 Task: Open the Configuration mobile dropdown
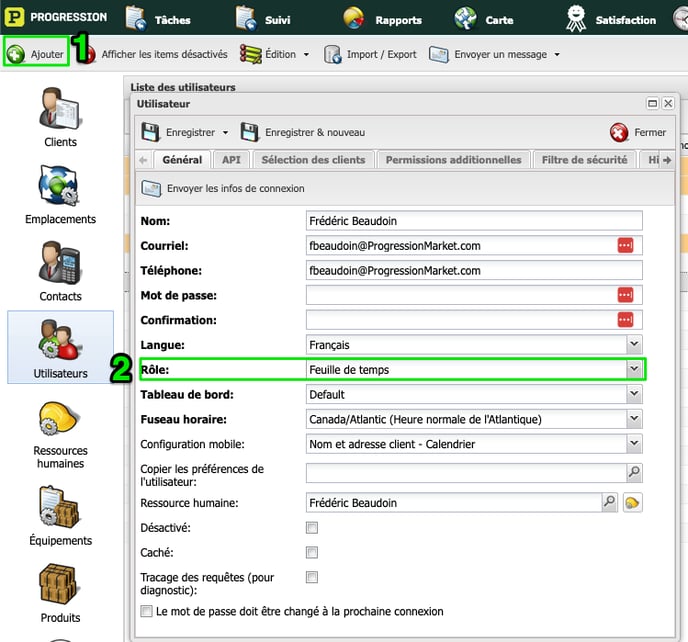click(634, 444)
